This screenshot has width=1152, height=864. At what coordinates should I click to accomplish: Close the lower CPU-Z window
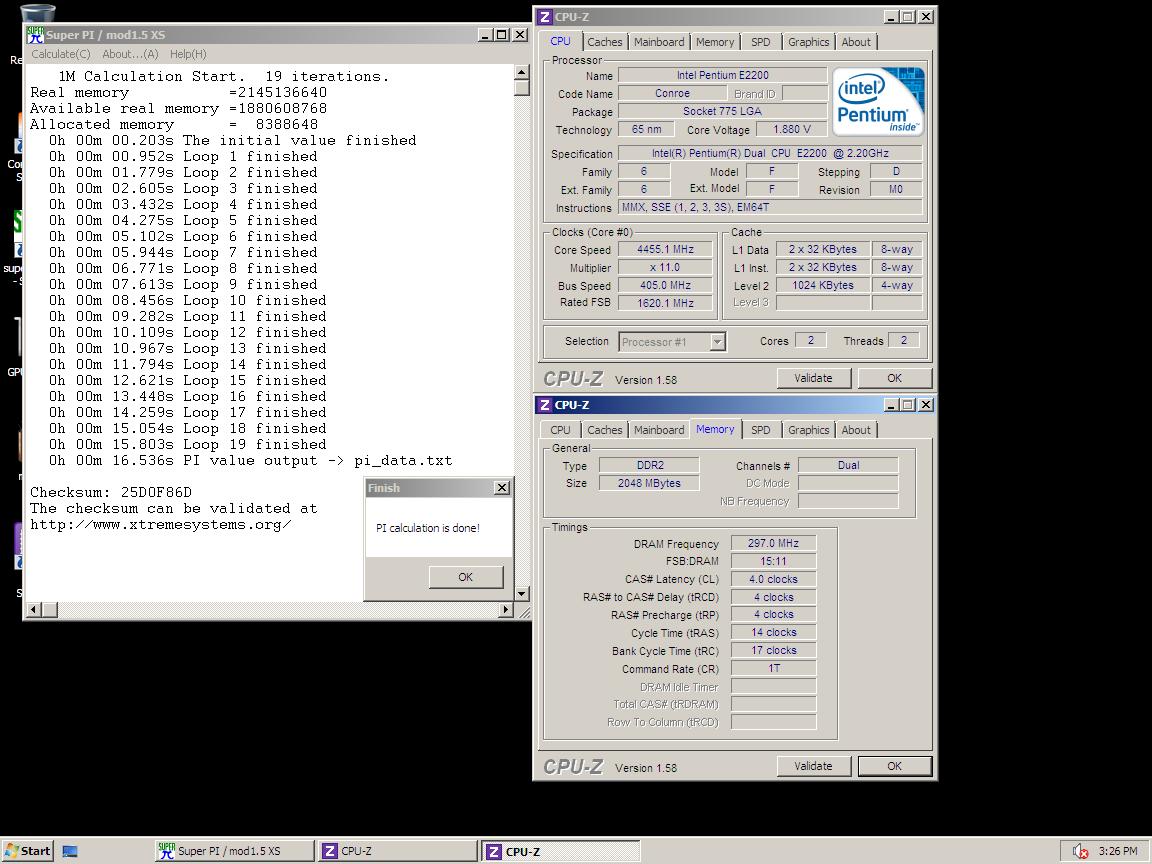pos(926,405)
